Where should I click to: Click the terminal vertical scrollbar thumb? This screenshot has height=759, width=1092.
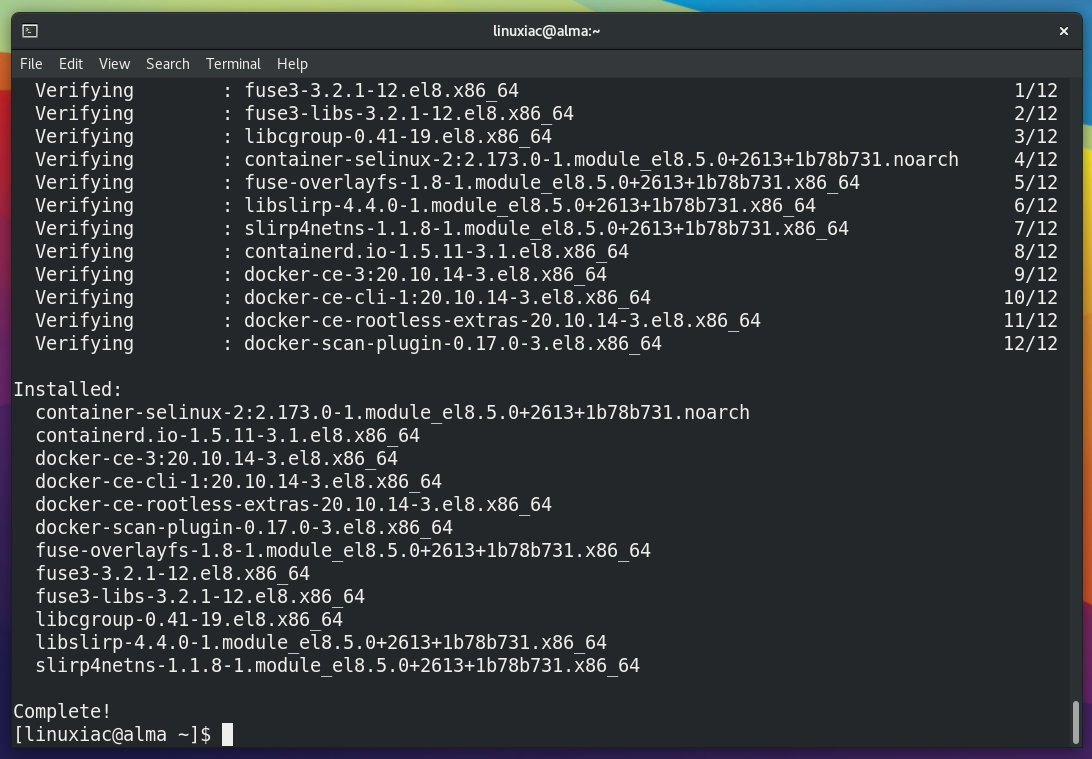1075,723
